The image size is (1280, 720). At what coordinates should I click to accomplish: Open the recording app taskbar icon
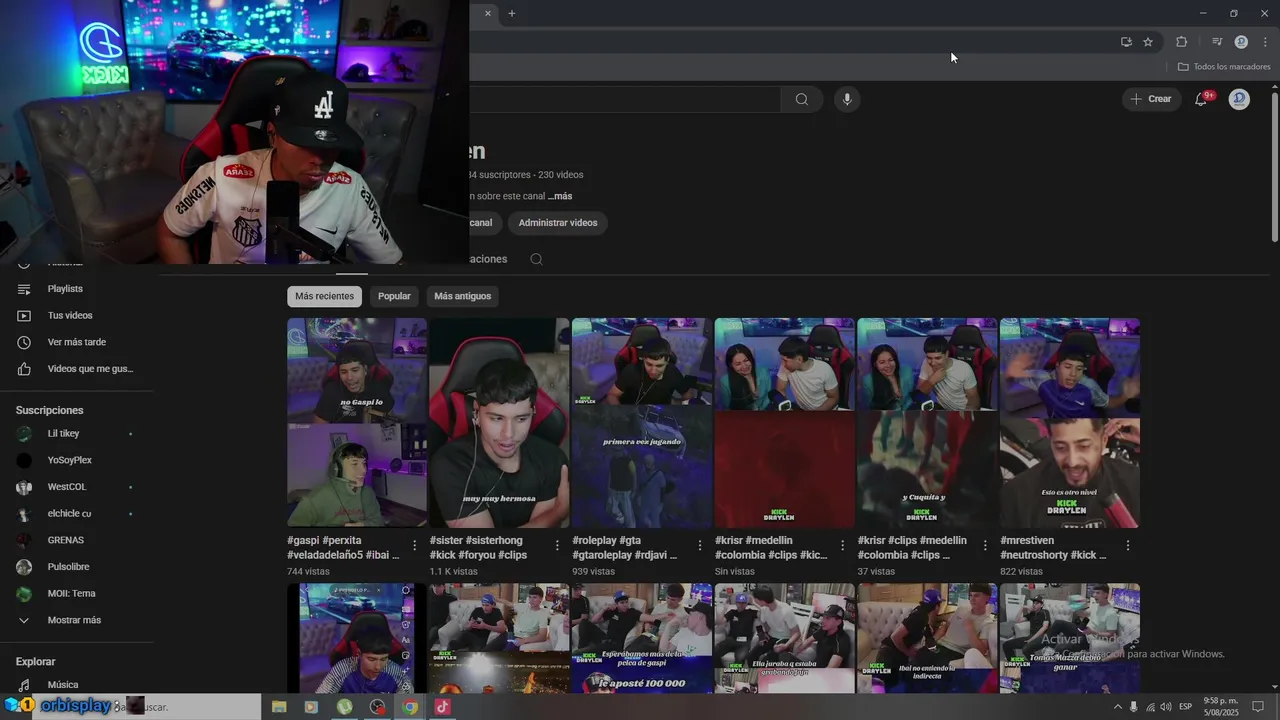(377, 707)
